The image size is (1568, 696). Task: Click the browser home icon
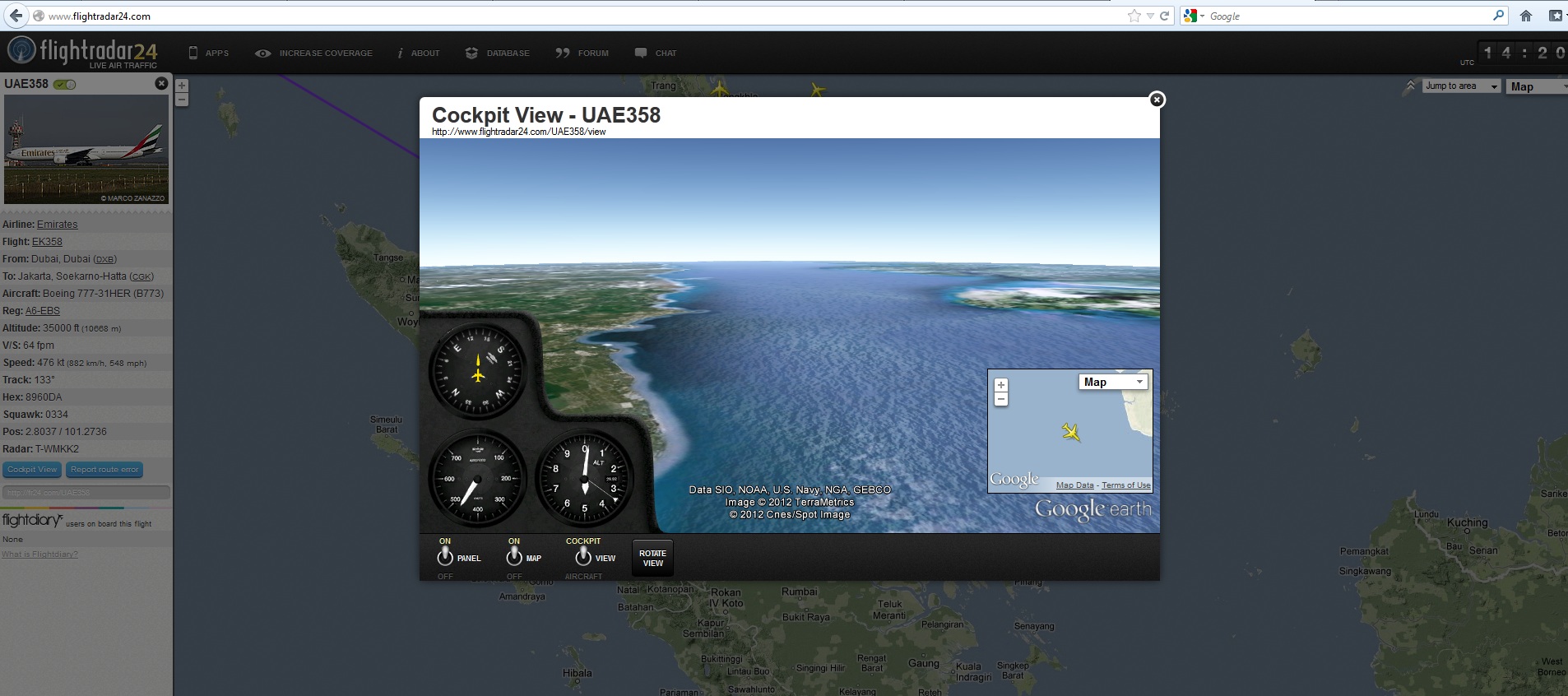[x=1526, y=16]
